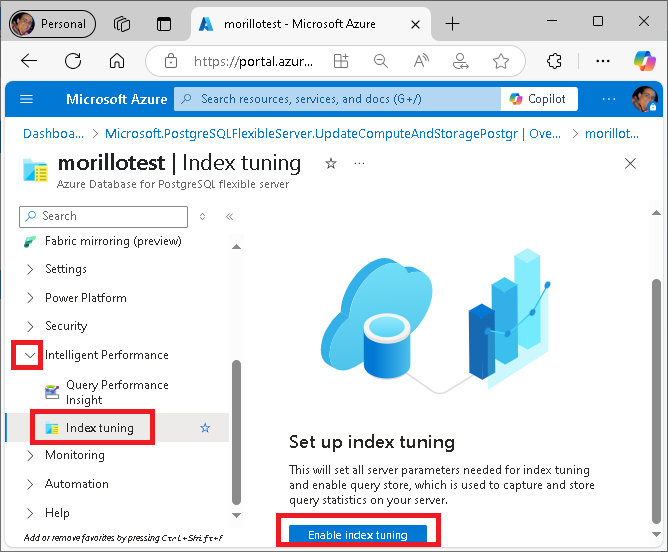Navigate to the Dashboard breadcrumb
The image size is (668, 552).
coord(53,134)
